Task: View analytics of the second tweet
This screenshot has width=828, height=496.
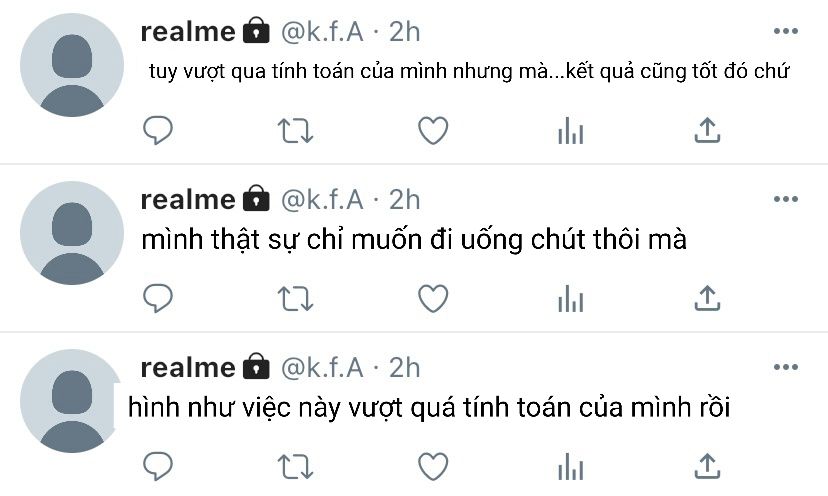Action: pos(570,298)
